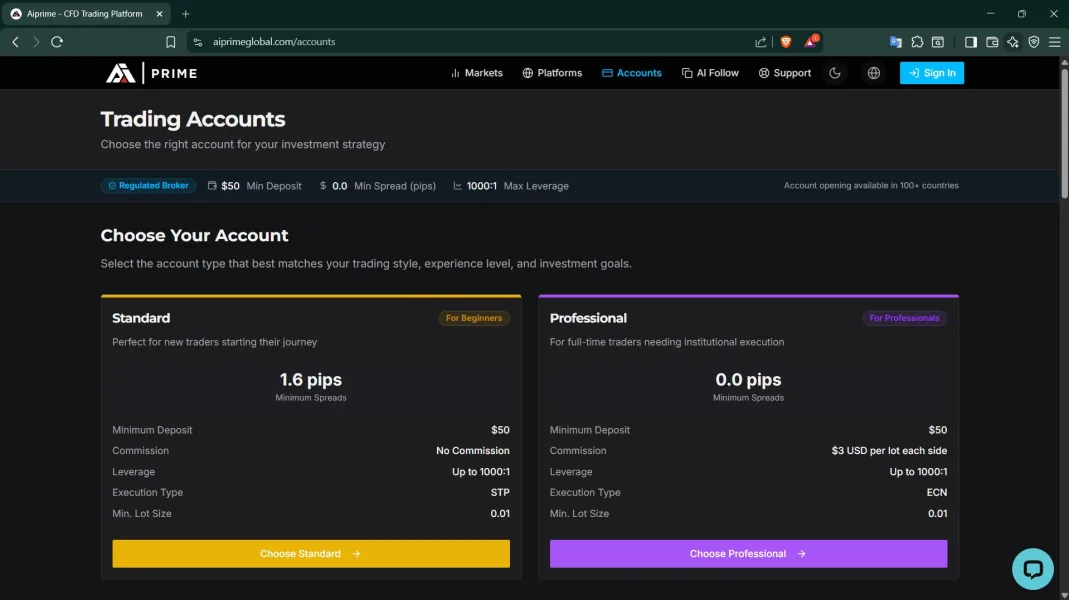Open the Markets navigation menu
This screenshot has width=1069, height=600.
pos(477,73)
